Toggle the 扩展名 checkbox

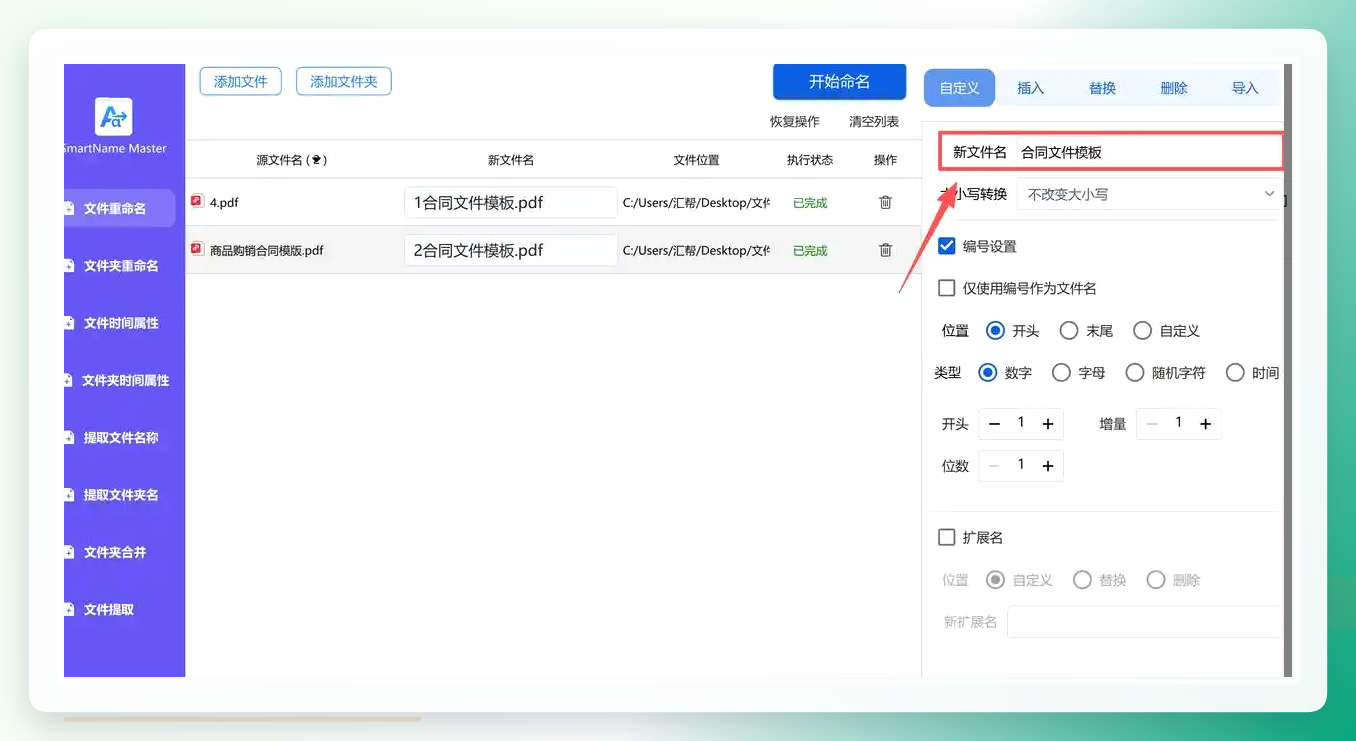pyautogui.click(x=947, y=537)
